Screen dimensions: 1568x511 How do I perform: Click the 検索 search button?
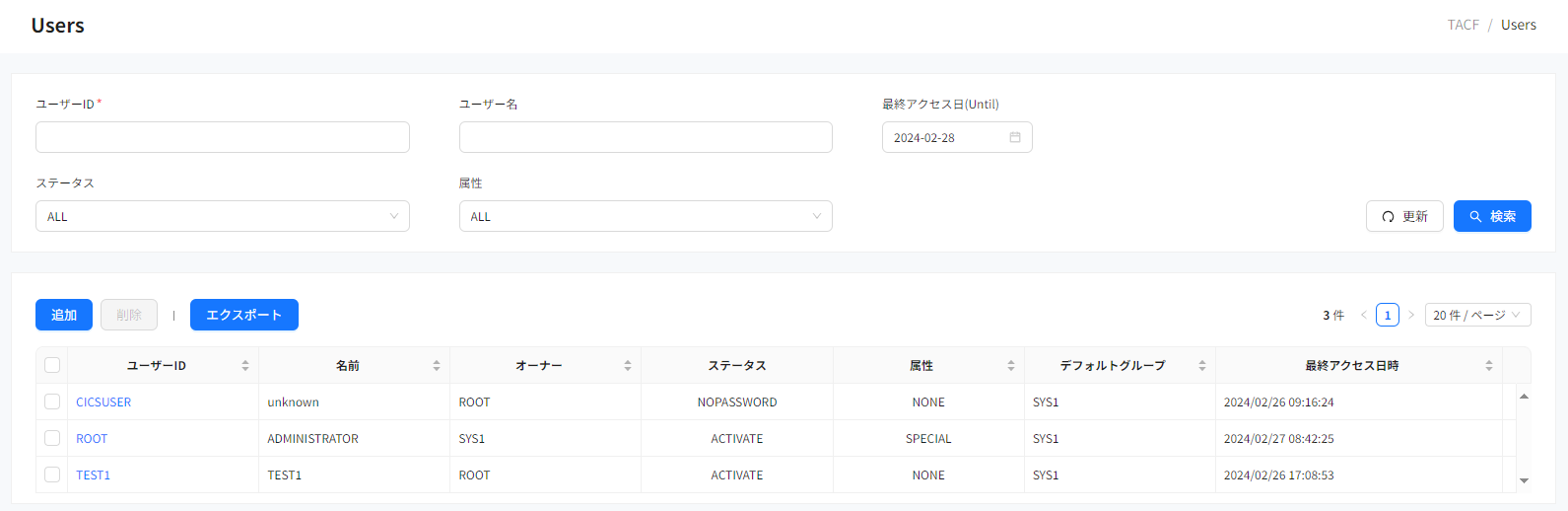pyautogui.click(x=1491, y=216)
